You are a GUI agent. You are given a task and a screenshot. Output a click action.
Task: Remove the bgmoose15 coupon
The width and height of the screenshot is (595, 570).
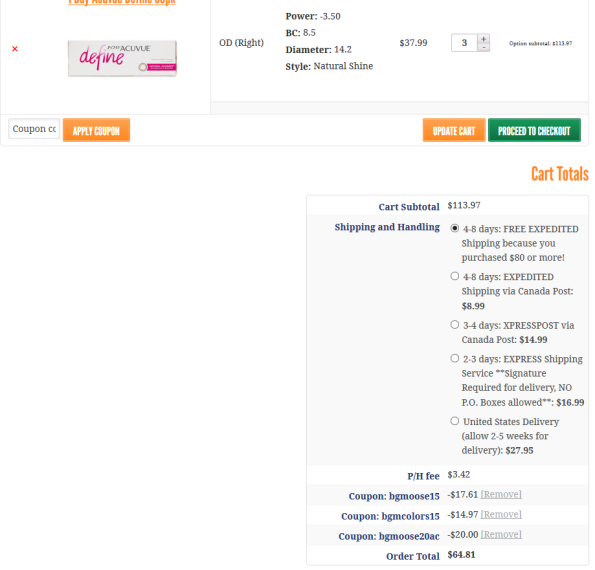(x=501, y=494)
